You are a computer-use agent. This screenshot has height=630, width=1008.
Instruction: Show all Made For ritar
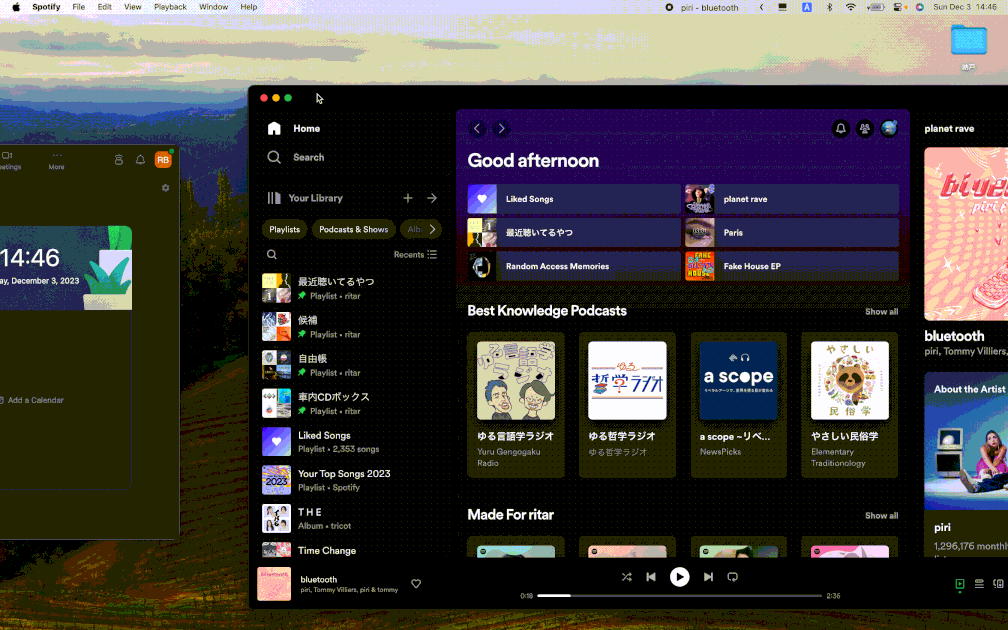(881, 516)
